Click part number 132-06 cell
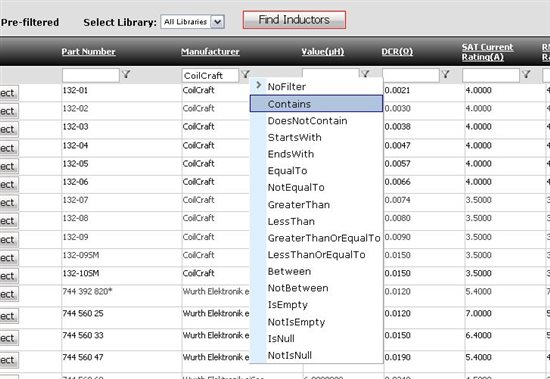This screenshot has height=379, width=550. [x=75, y=182]
